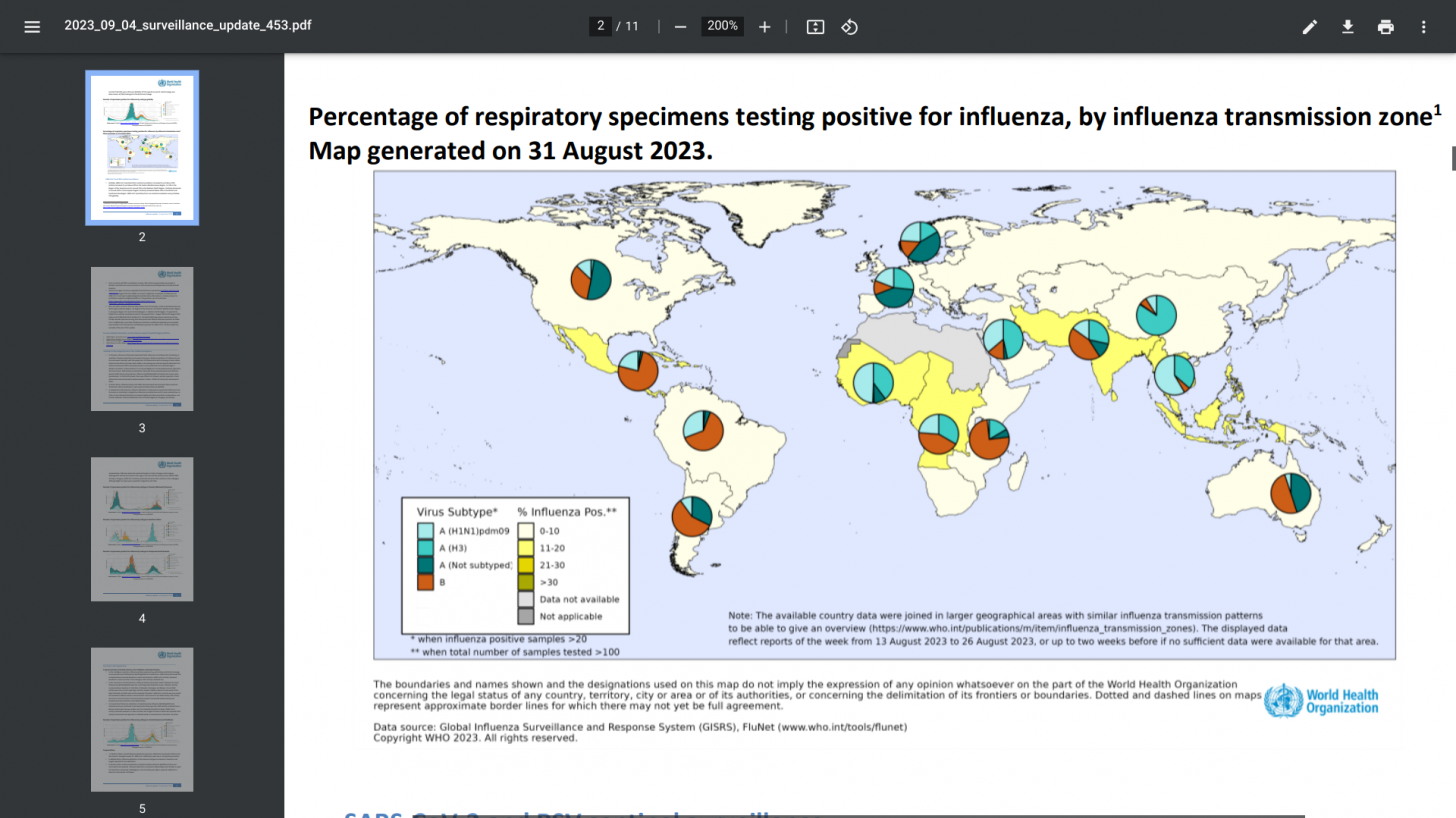Zoom in using the plus button
This screenshot has width=1456, height=818.
tap(765, 27)
